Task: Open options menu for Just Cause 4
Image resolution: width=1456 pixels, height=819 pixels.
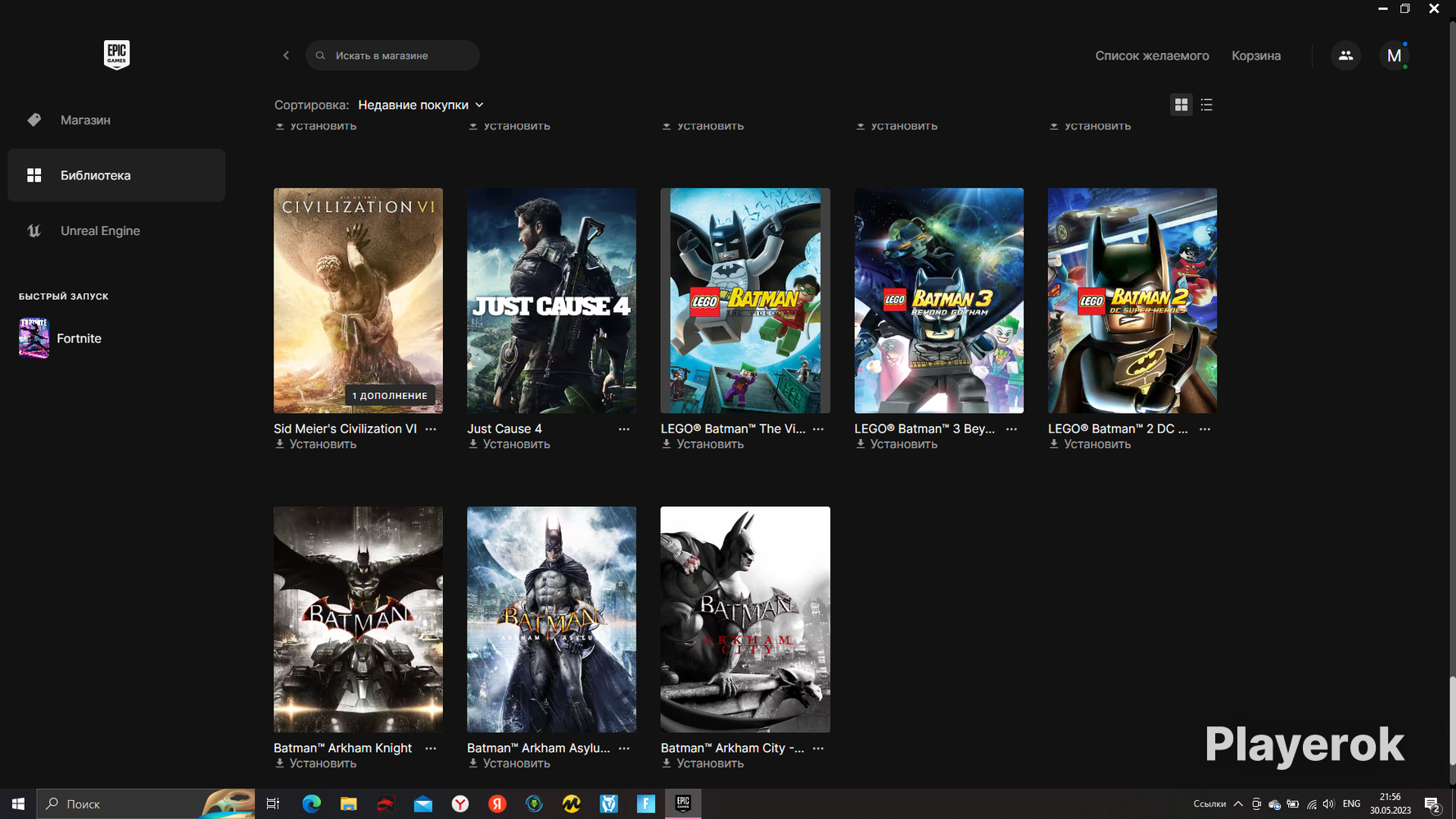Action: (624, 429)
